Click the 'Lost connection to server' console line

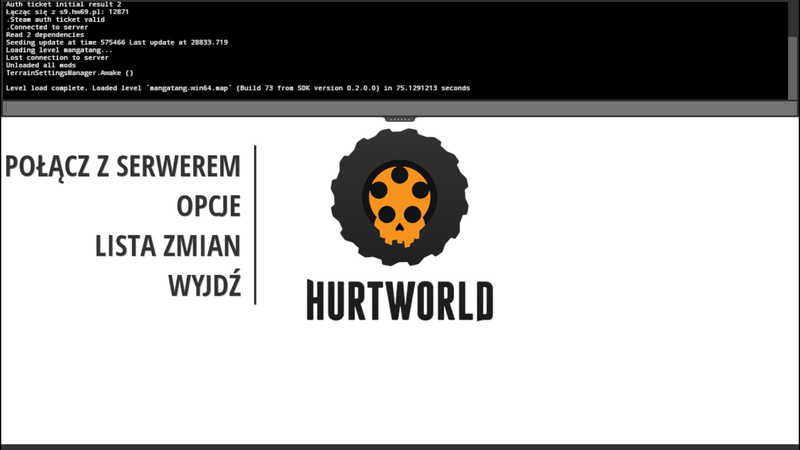pos(57,58)
